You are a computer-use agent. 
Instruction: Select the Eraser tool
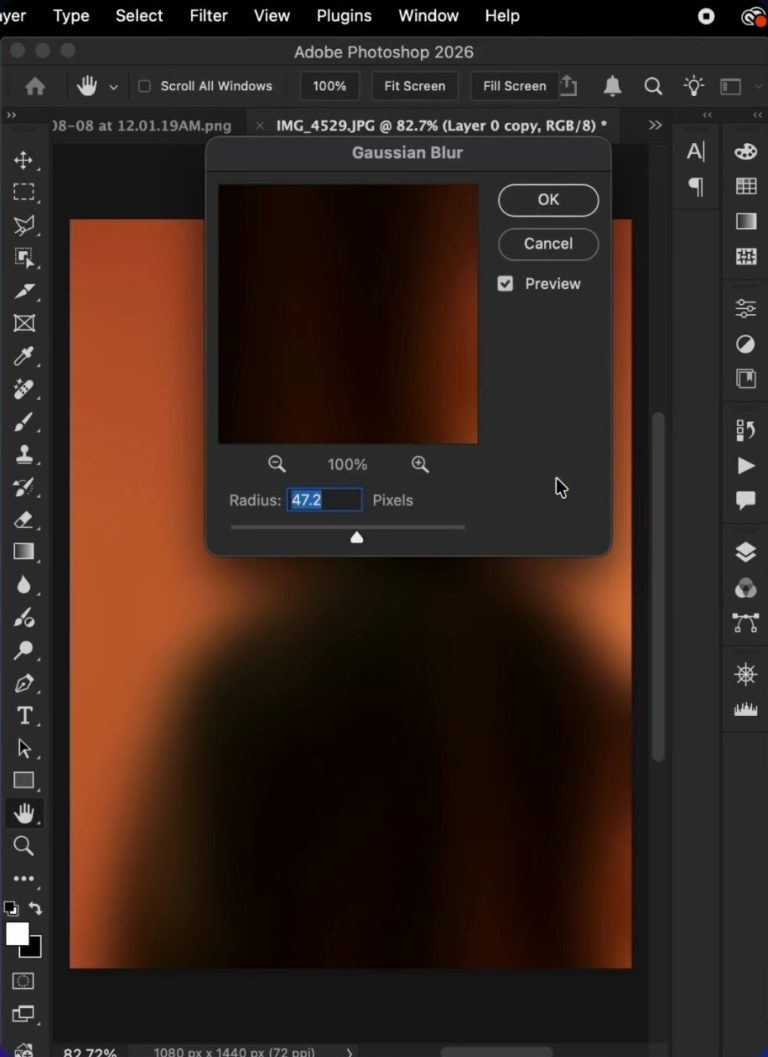[x=24, y=520]
